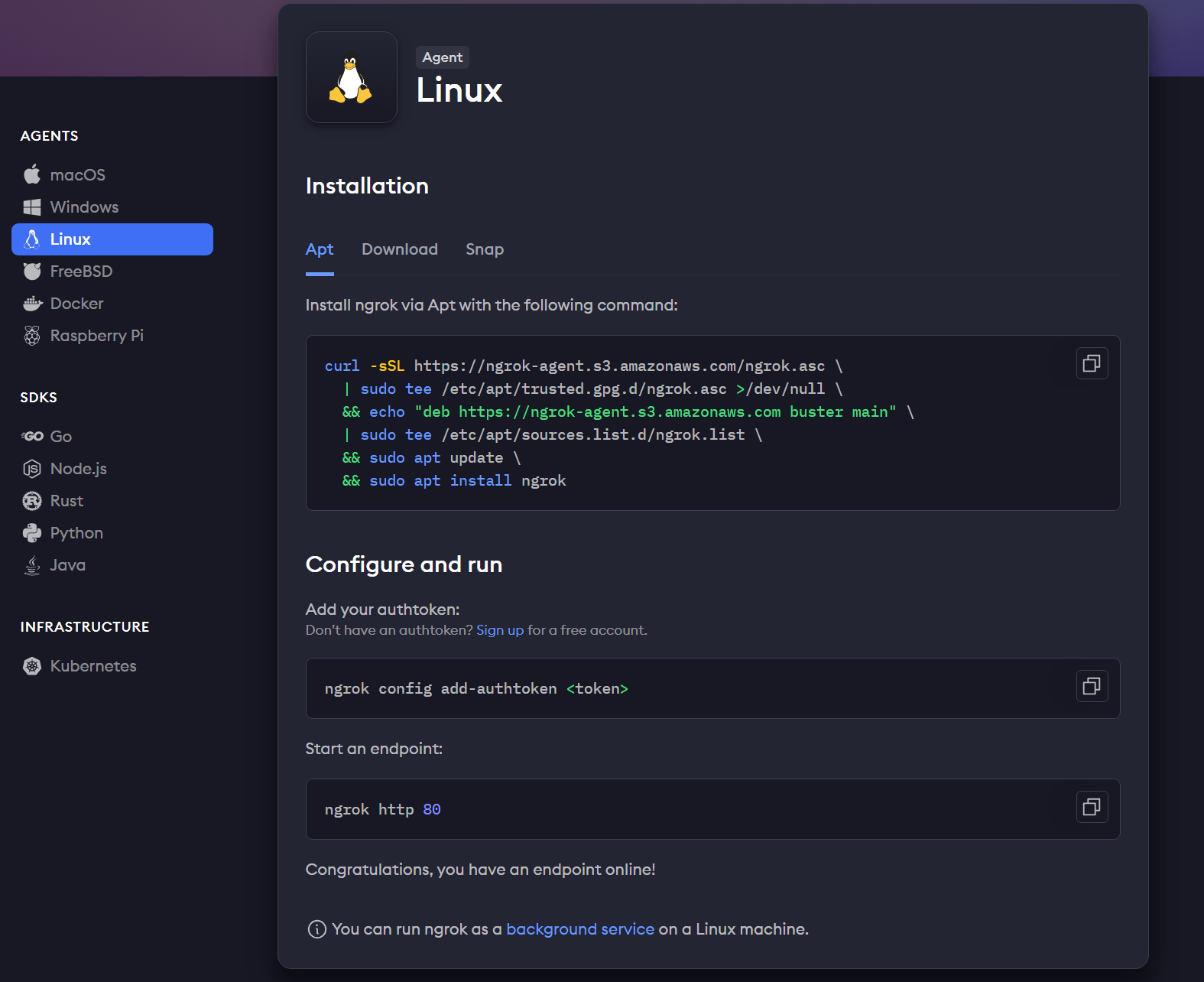Click the Windows logo icon in sidebar
This screenshot has height=982, width=1204.
32,207
